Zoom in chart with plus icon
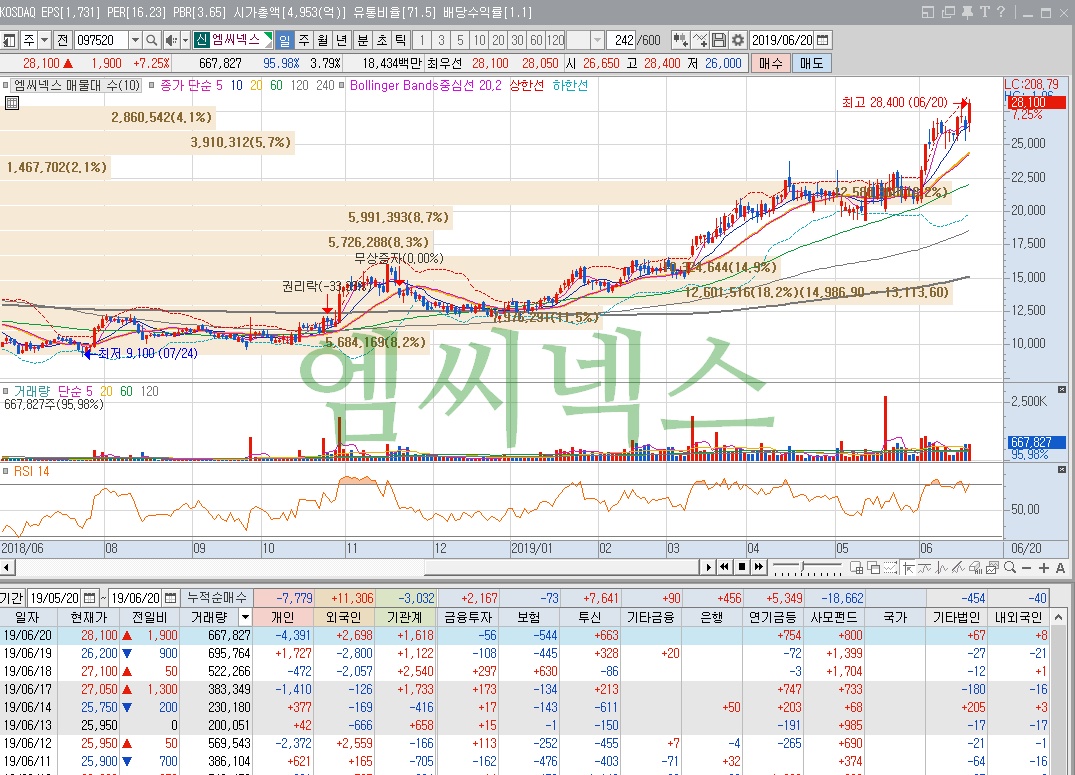The width and height of the screenshot is (1075, 775). pos(1043,568)
